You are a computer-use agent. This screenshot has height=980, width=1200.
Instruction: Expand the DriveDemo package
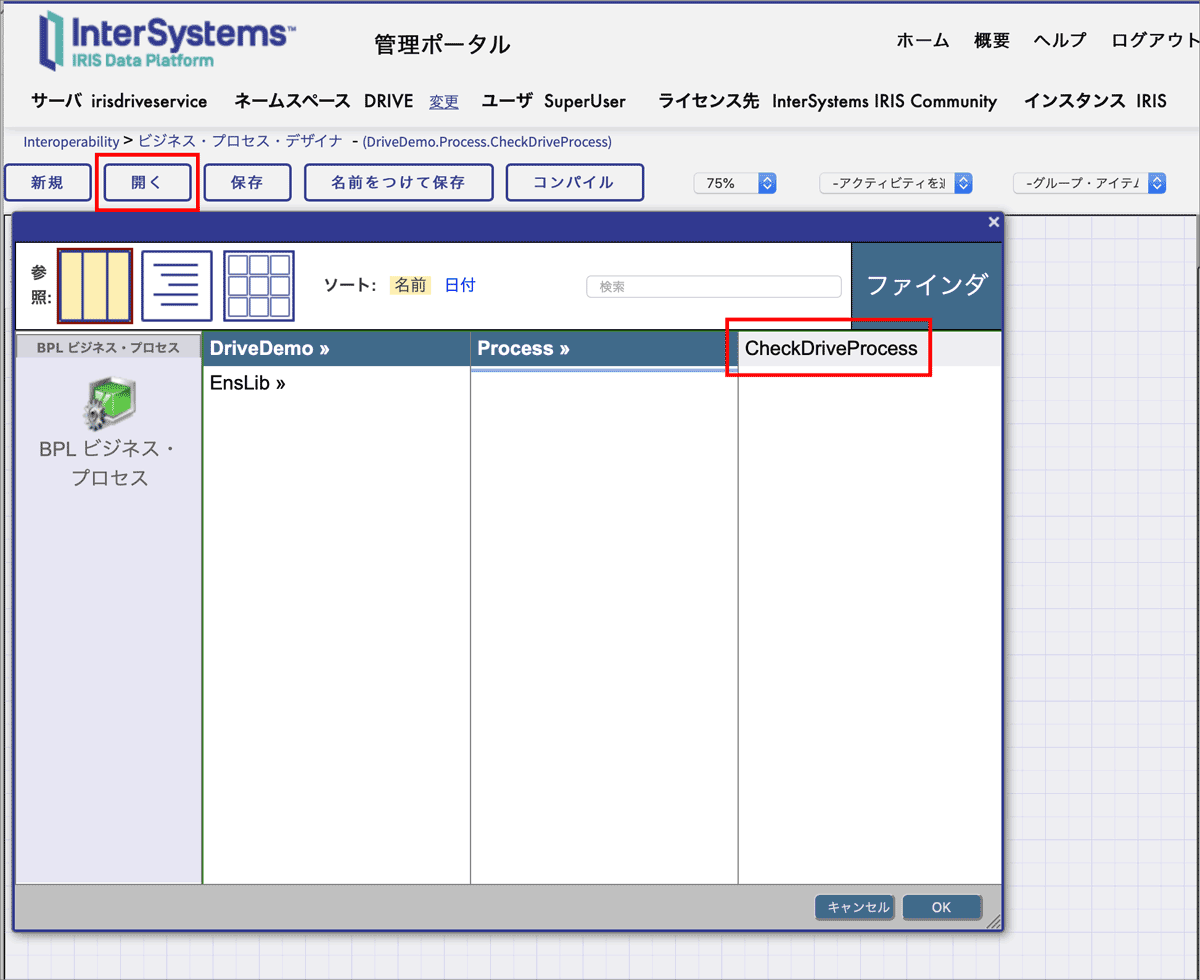(x=336, y=348)
